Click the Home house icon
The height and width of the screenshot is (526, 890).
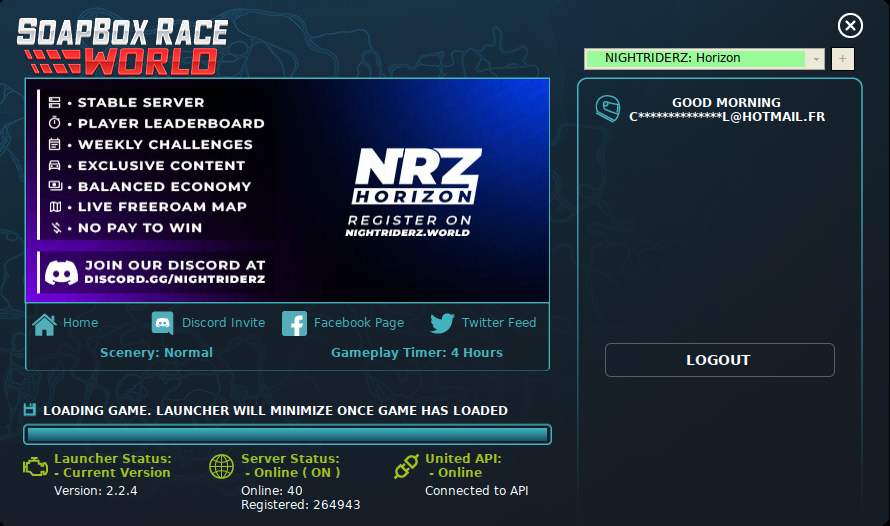pyautogui.click(x=44, y=324)
